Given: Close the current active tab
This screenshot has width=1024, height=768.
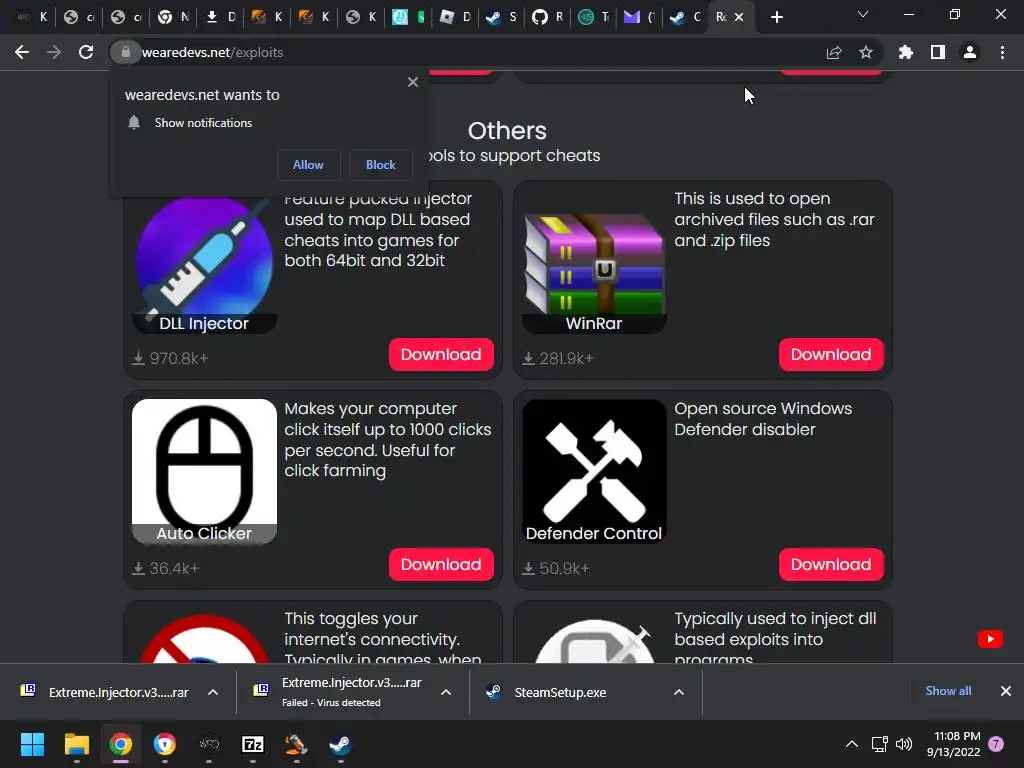Looking at the screenshot, I should 739,17.
